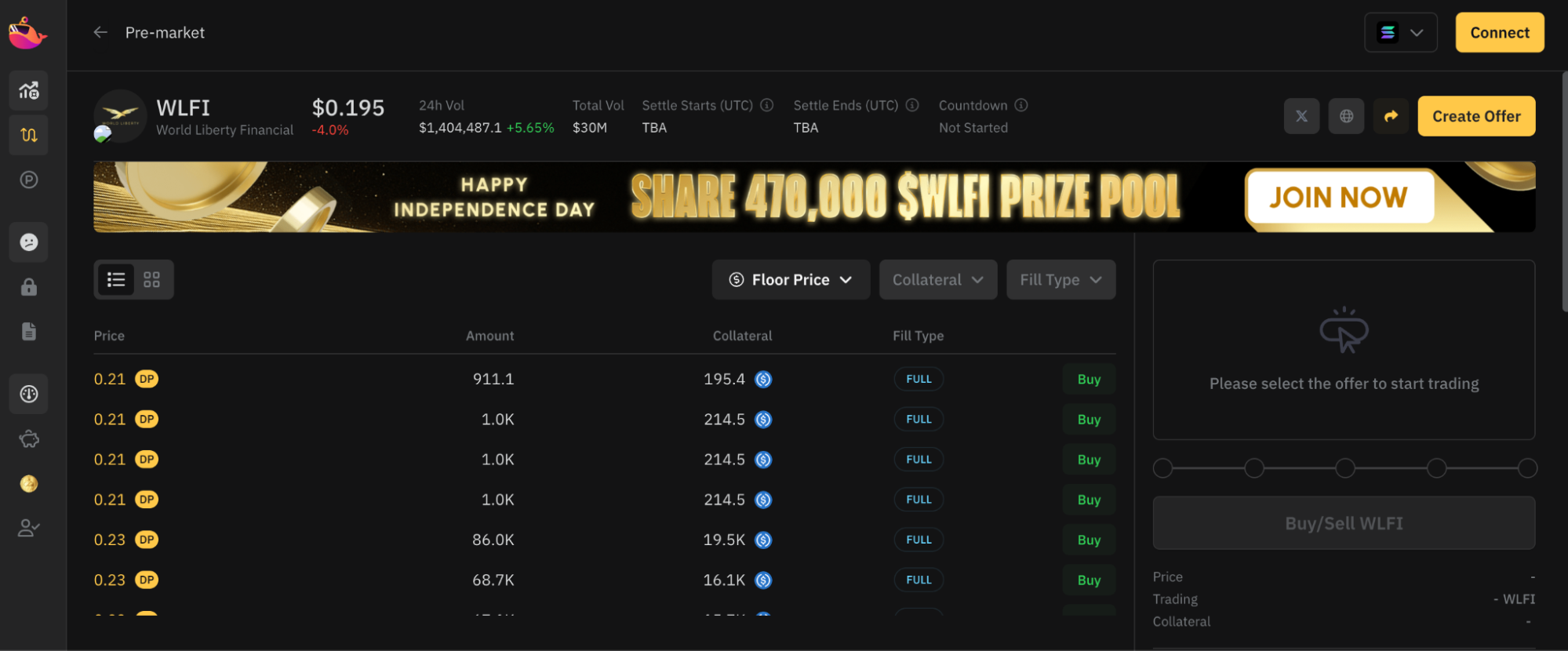This screenshot has width=1568, height=651.
Task: Open the user checkmark referral sidebar icon
Action: click(29, 528)
